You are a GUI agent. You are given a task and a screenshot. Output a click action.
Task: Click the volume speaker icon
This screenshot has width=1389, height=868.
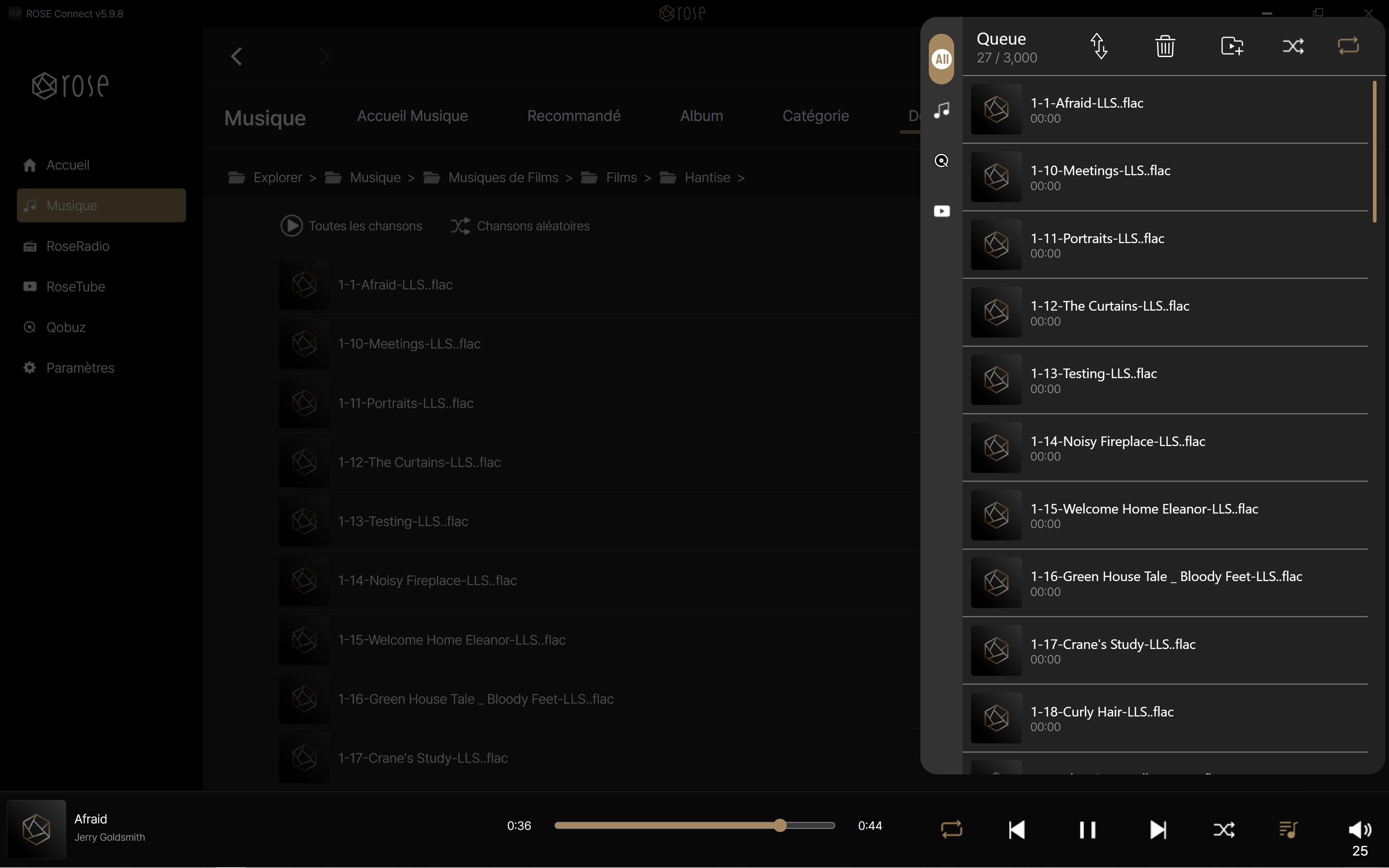pos(1360,829)
